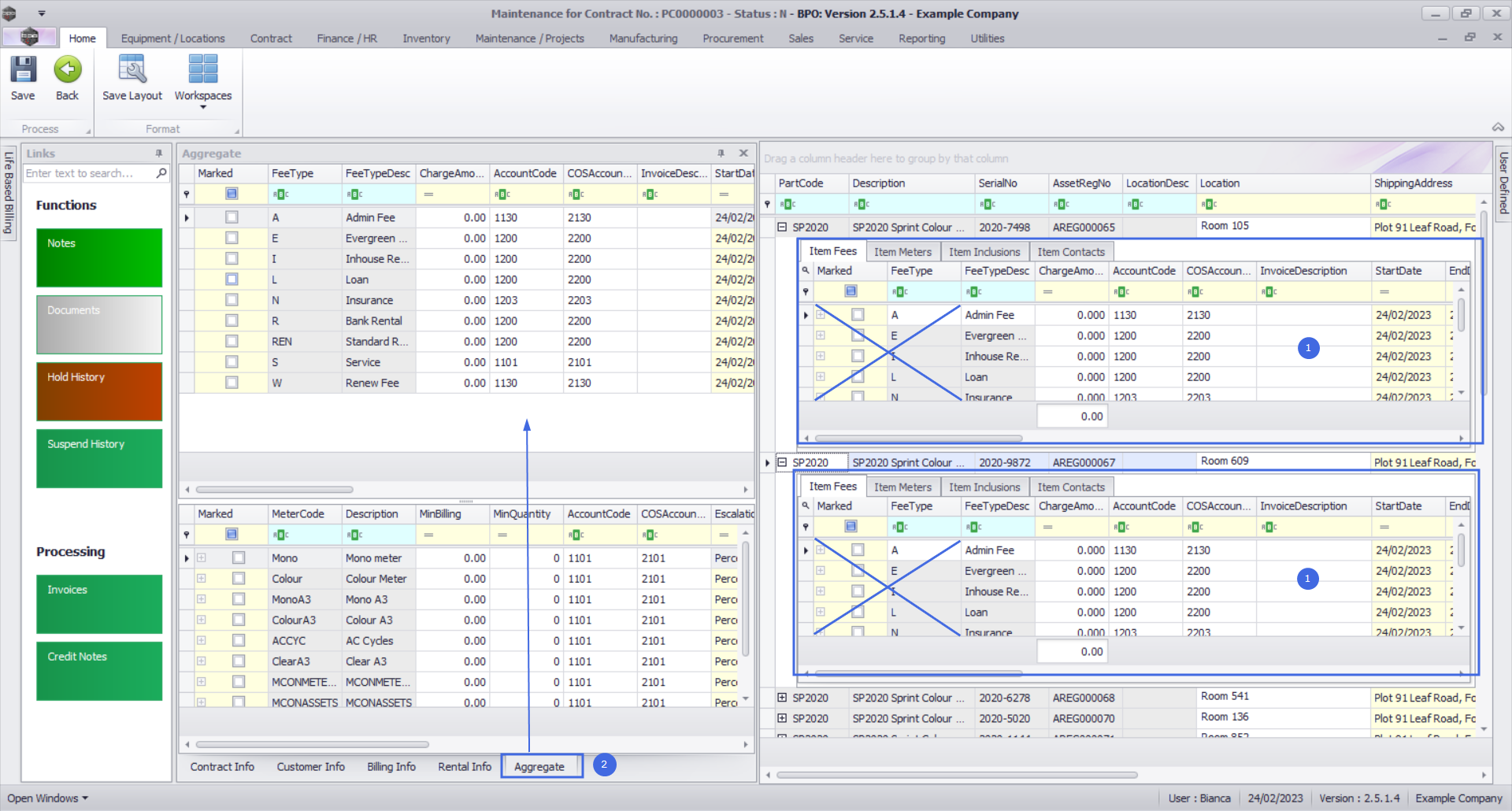Click the search magnifier in Links panel
This screenshot has width=1512, height=811.
tap(161, 173)
